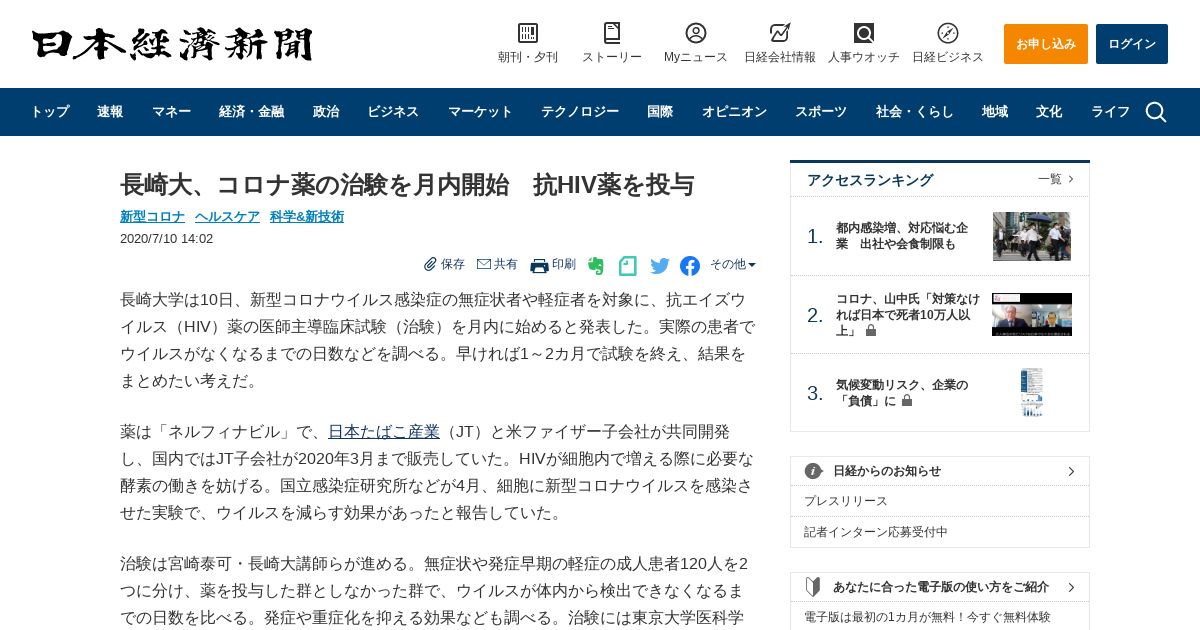Follow the 新型コロナ topic tag
The height and width of the screenshot is (630, 1200).
coord(152,216)
